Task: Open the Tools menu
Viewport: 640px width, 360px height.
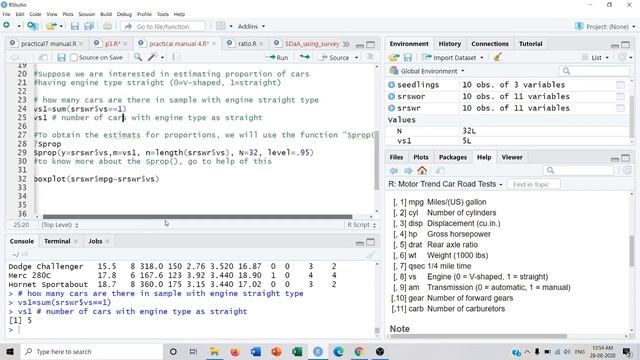Action: point(162,14)
